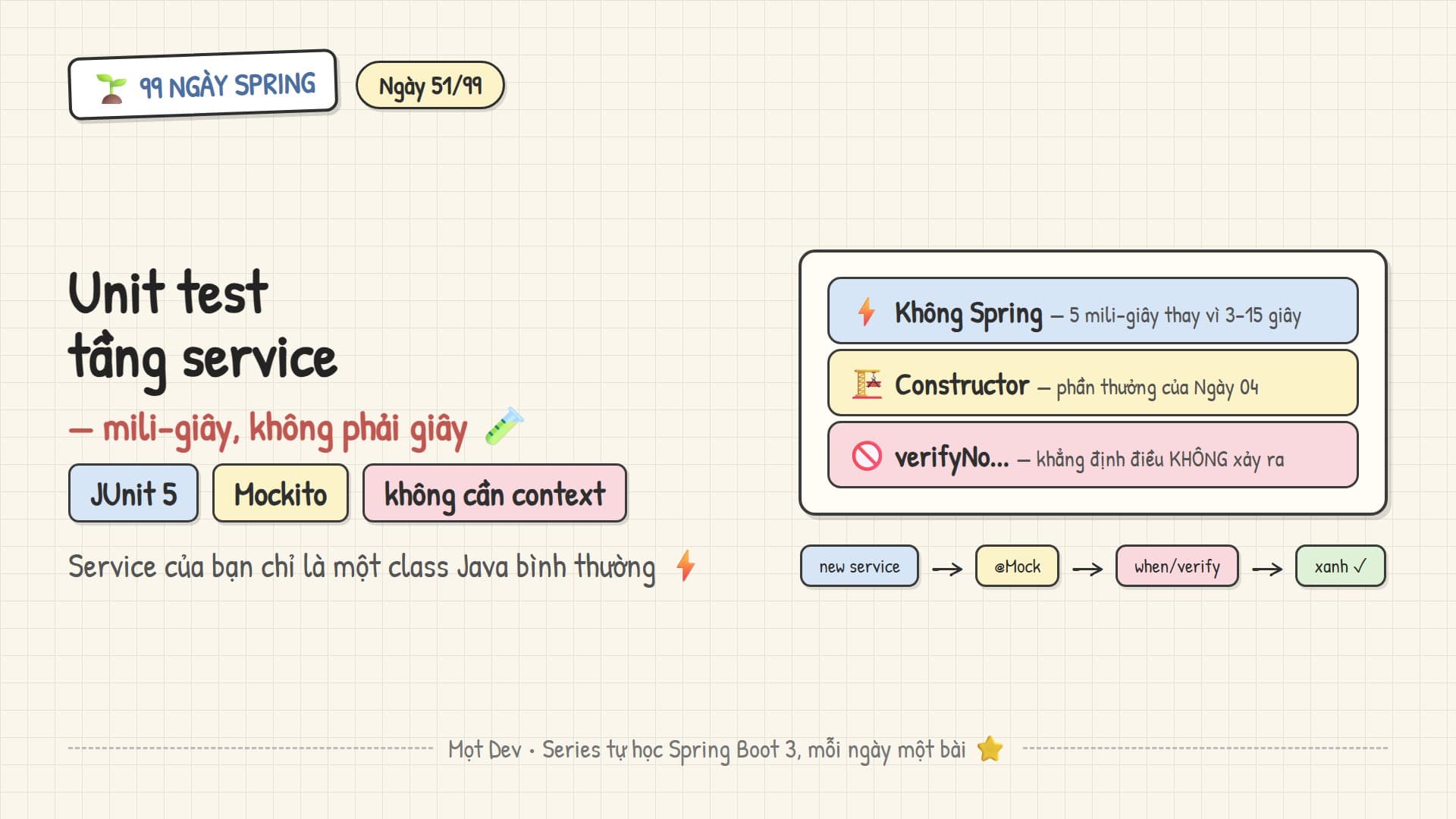Click the 'when/verify' step box

1177,566
